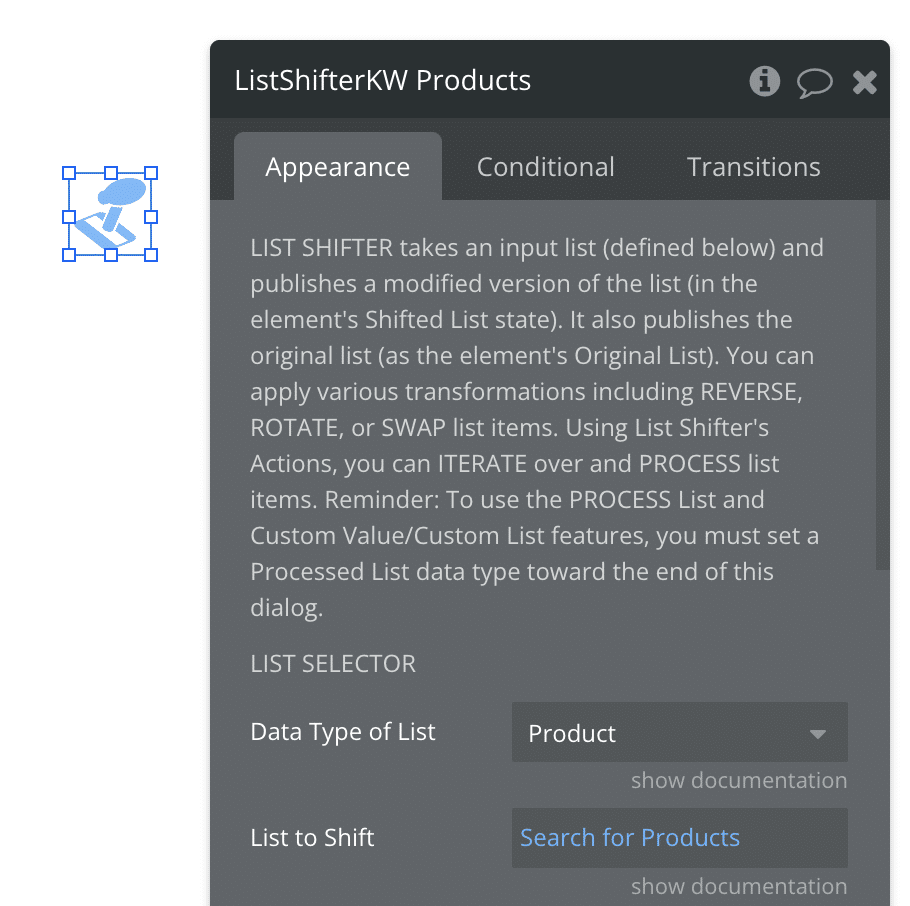Switch to the Transitions tab

click(x=753, y=166)
